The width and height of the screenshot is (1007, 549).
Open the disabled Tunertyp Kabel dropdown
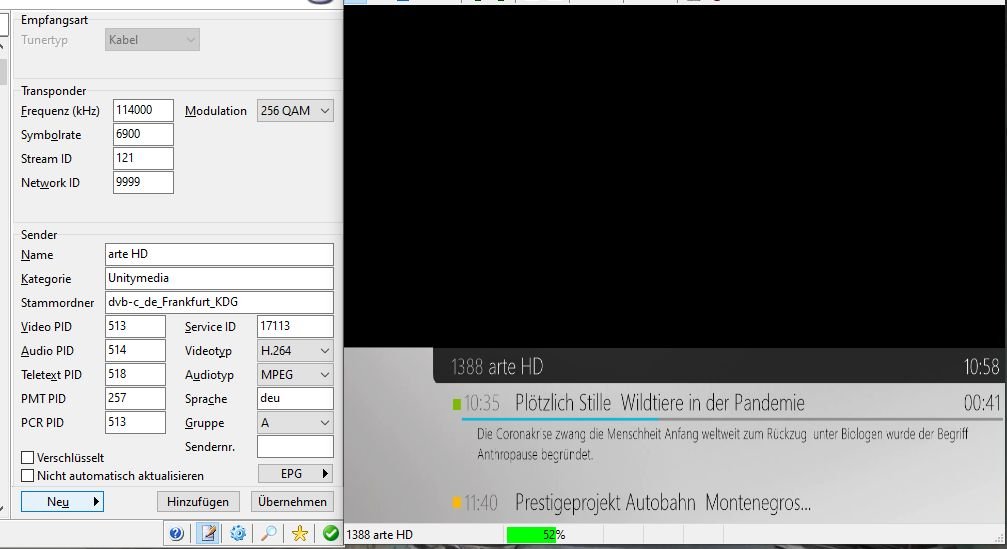[152, 40]
